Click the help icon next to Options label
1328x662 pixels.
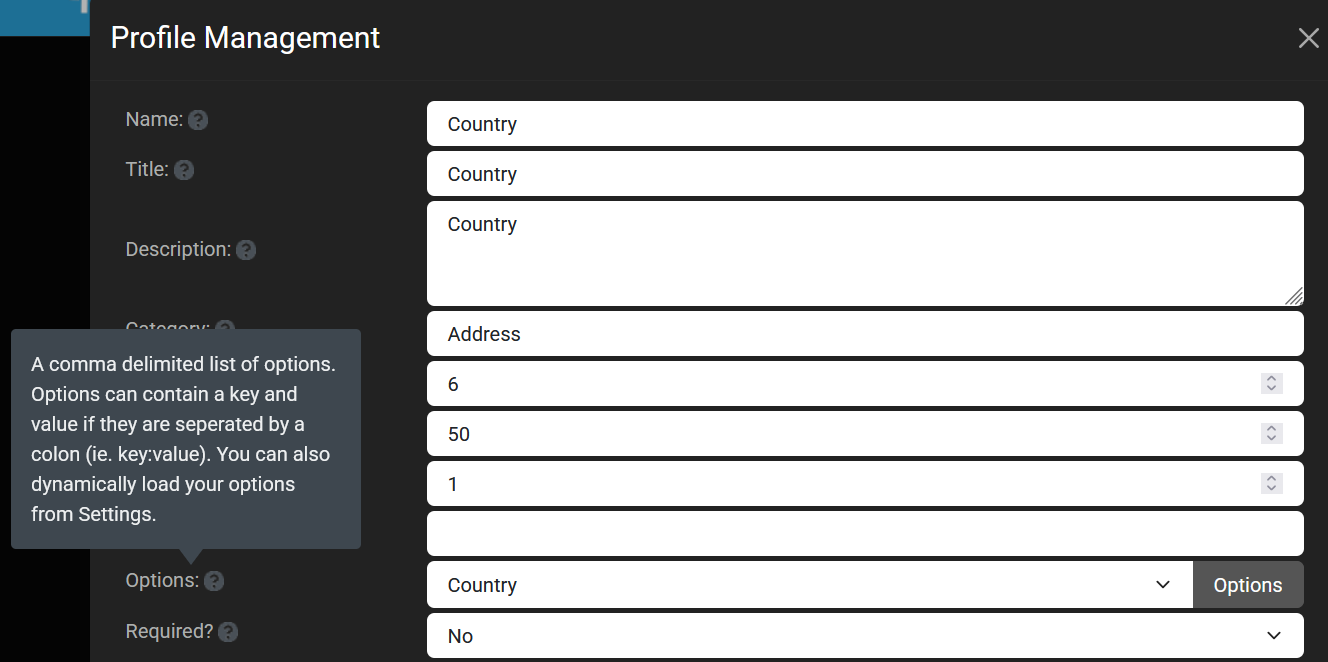(x=214, y=581)
